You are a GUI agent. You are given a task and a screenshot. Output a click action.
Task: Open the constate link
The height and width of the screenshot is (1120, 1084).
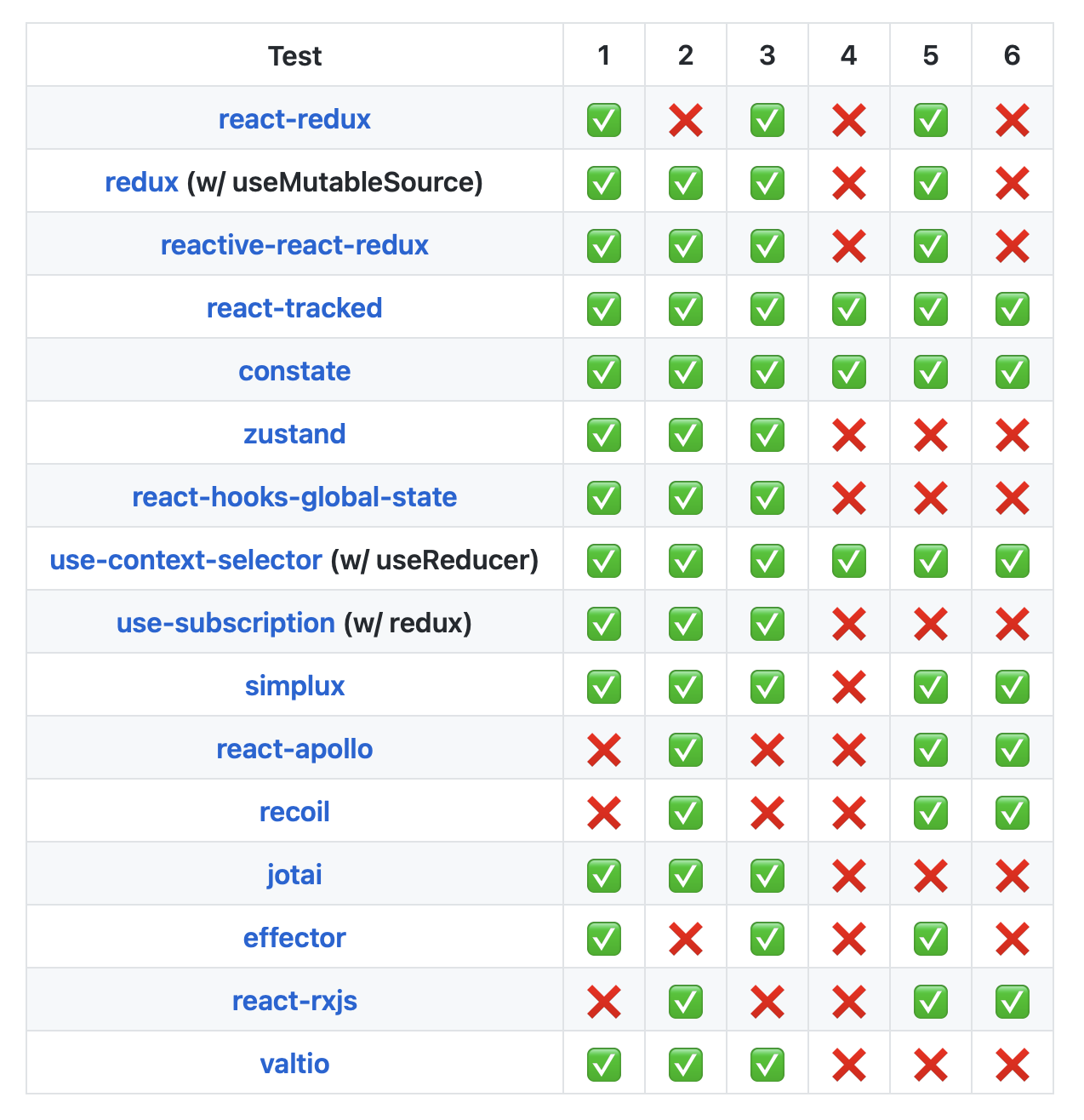[x=294, y=371]
